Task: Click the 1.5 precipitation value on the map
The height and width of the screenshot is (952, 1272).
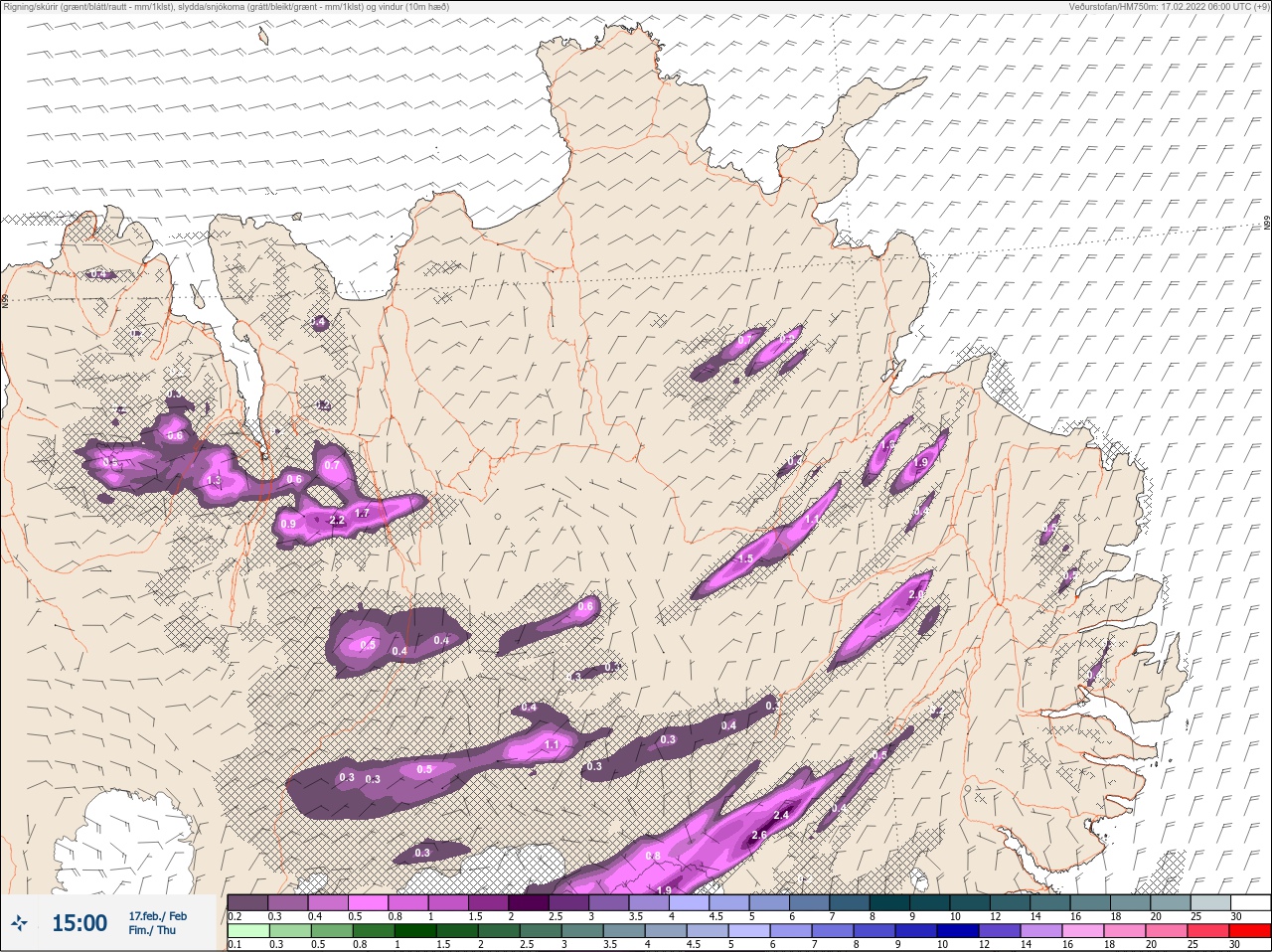Action: (746, 559)
